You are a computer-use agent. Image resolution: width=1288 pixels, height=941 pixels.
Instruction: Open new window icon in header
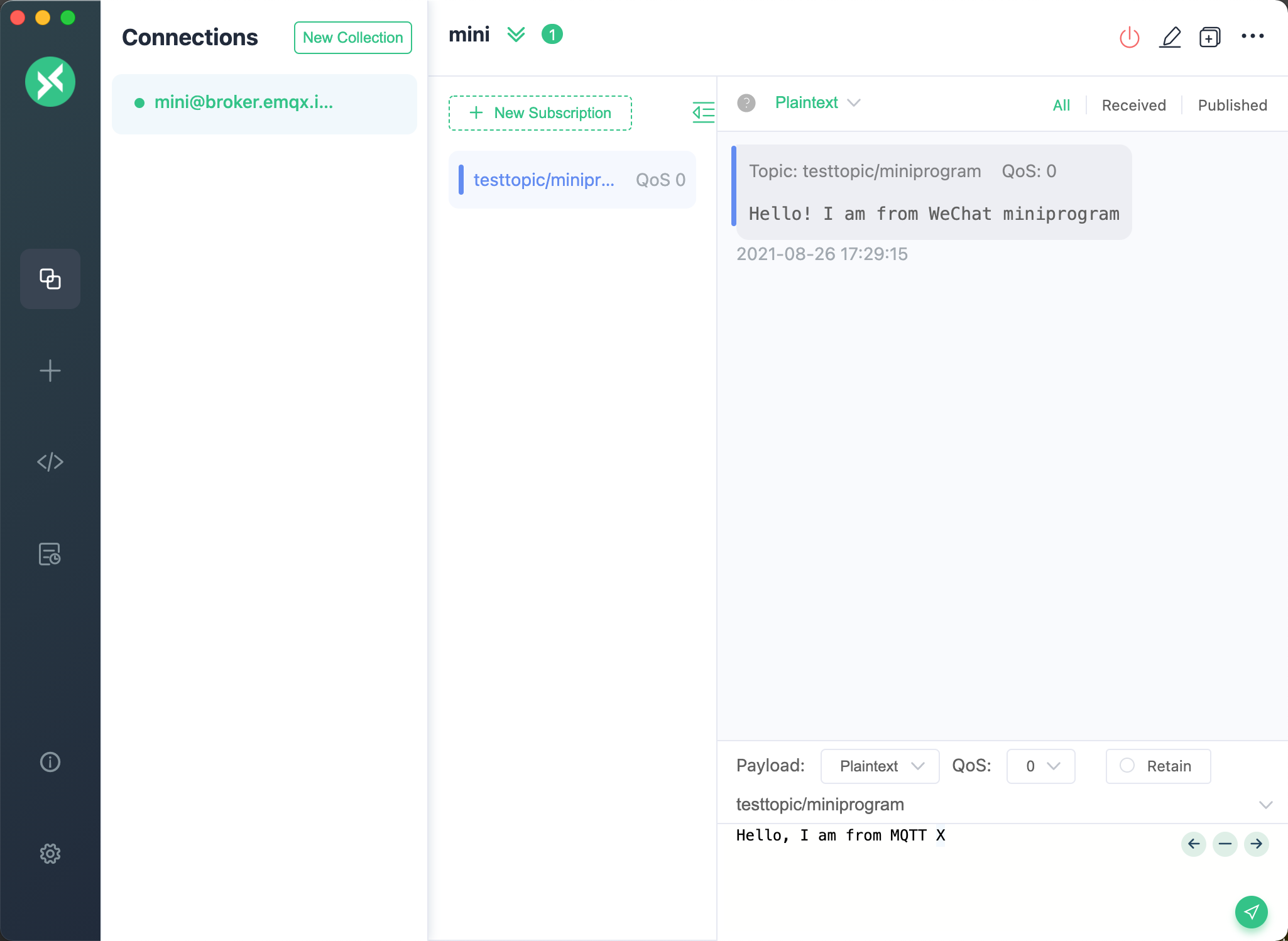(x=1209, y=37)
